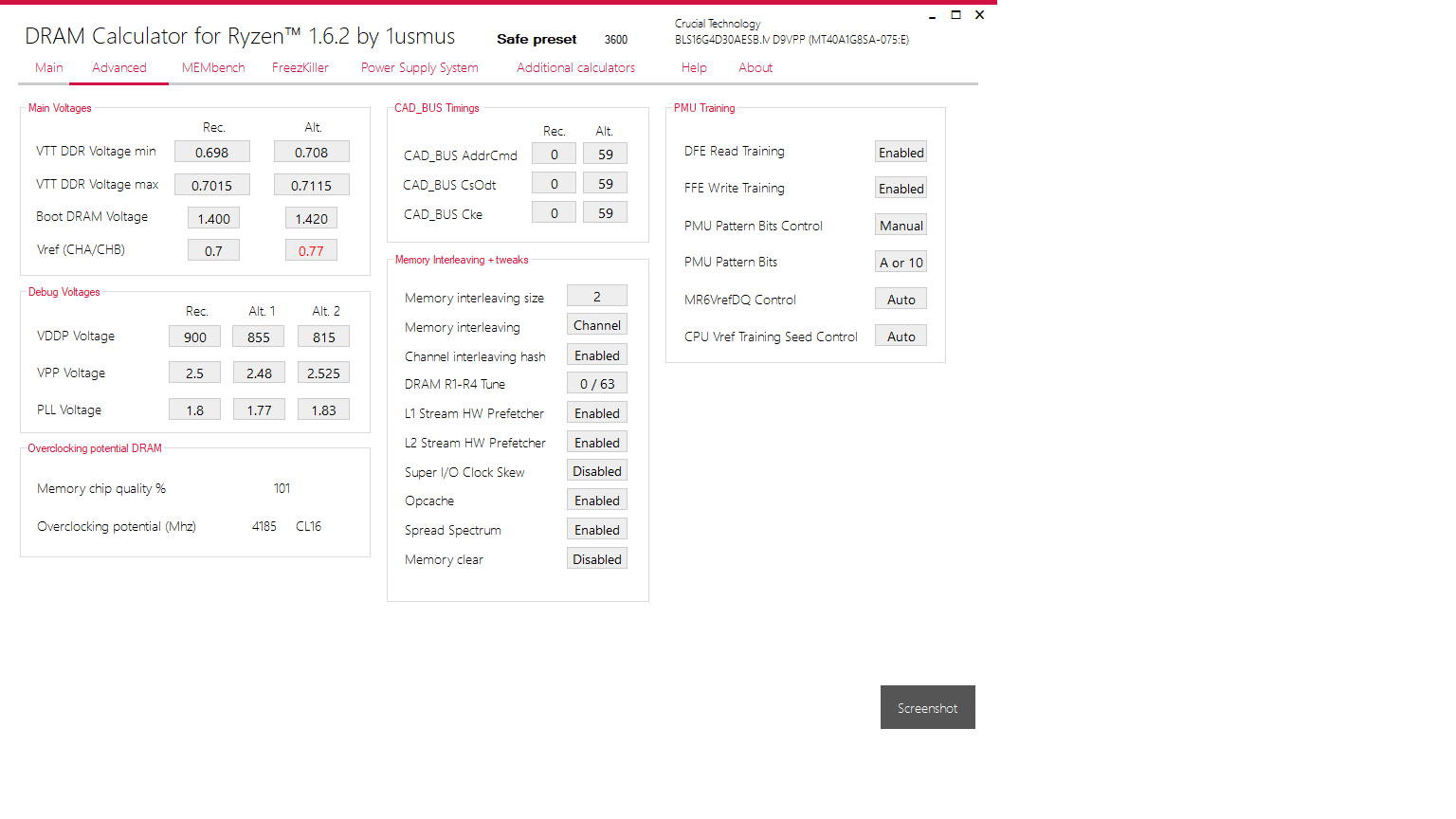
Task: Click the Crucial Technology module text
Action: click(718, 24)
